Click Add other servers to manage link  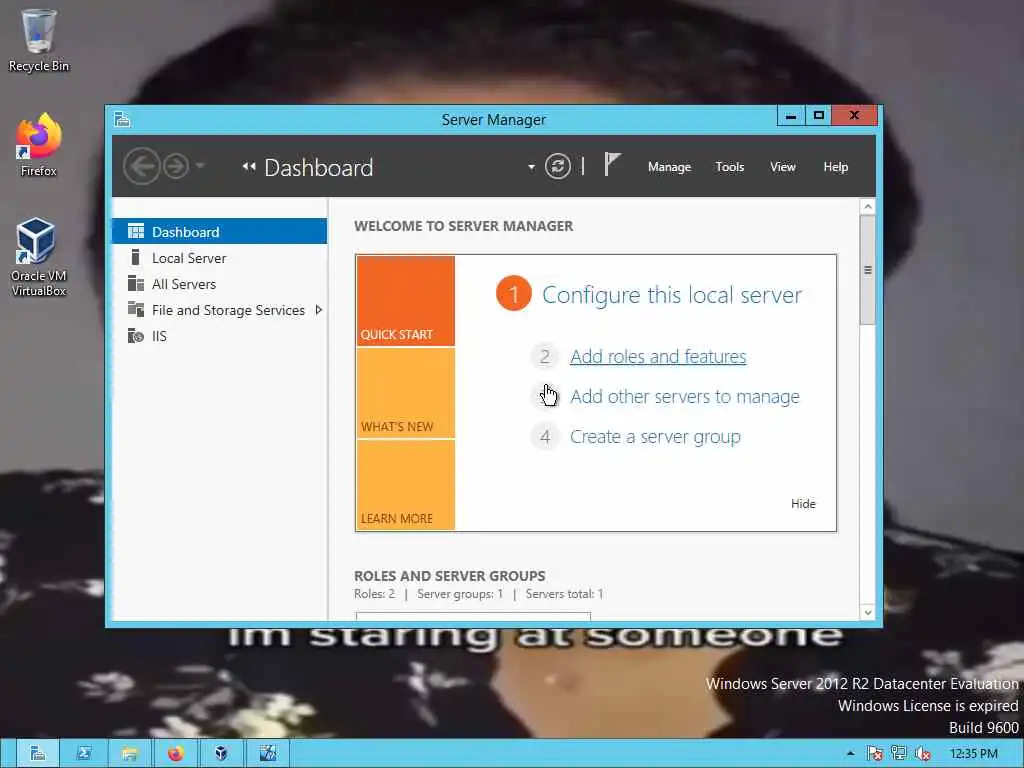click(685, 396)
